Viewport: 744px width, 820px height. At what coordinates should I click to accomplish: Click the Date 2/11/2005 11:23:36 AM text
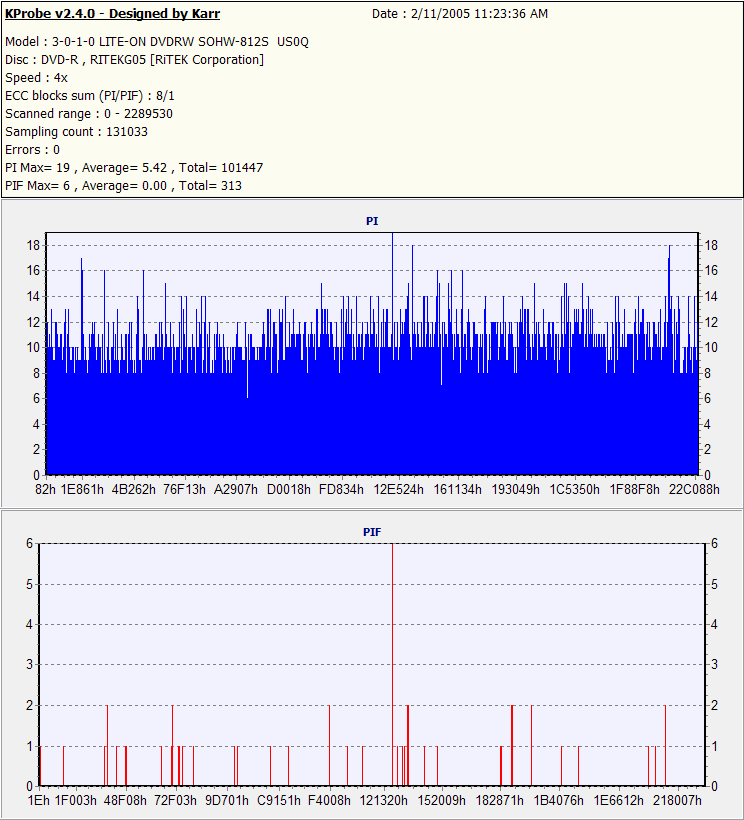tap(460, 14)
